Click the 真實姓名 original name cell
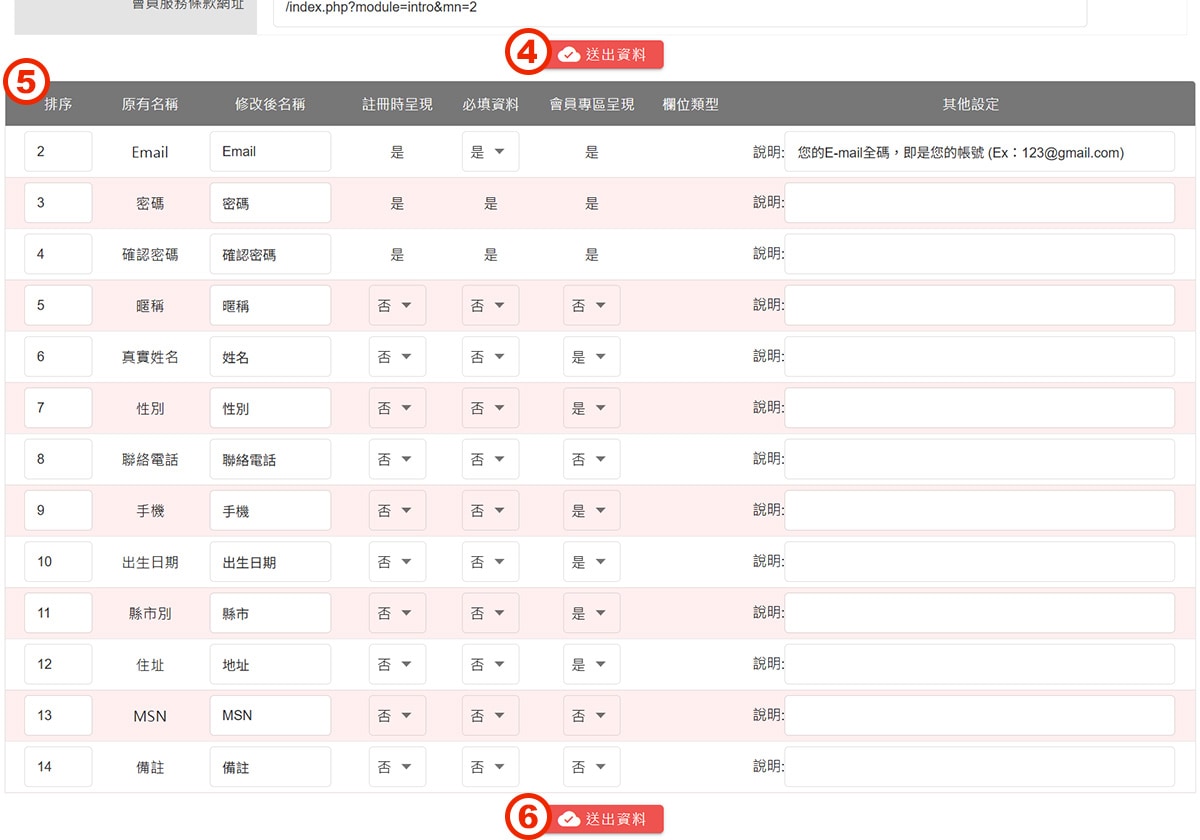Screen dimensions: 1200x840 pyautogui.click(x=150, y=357)
